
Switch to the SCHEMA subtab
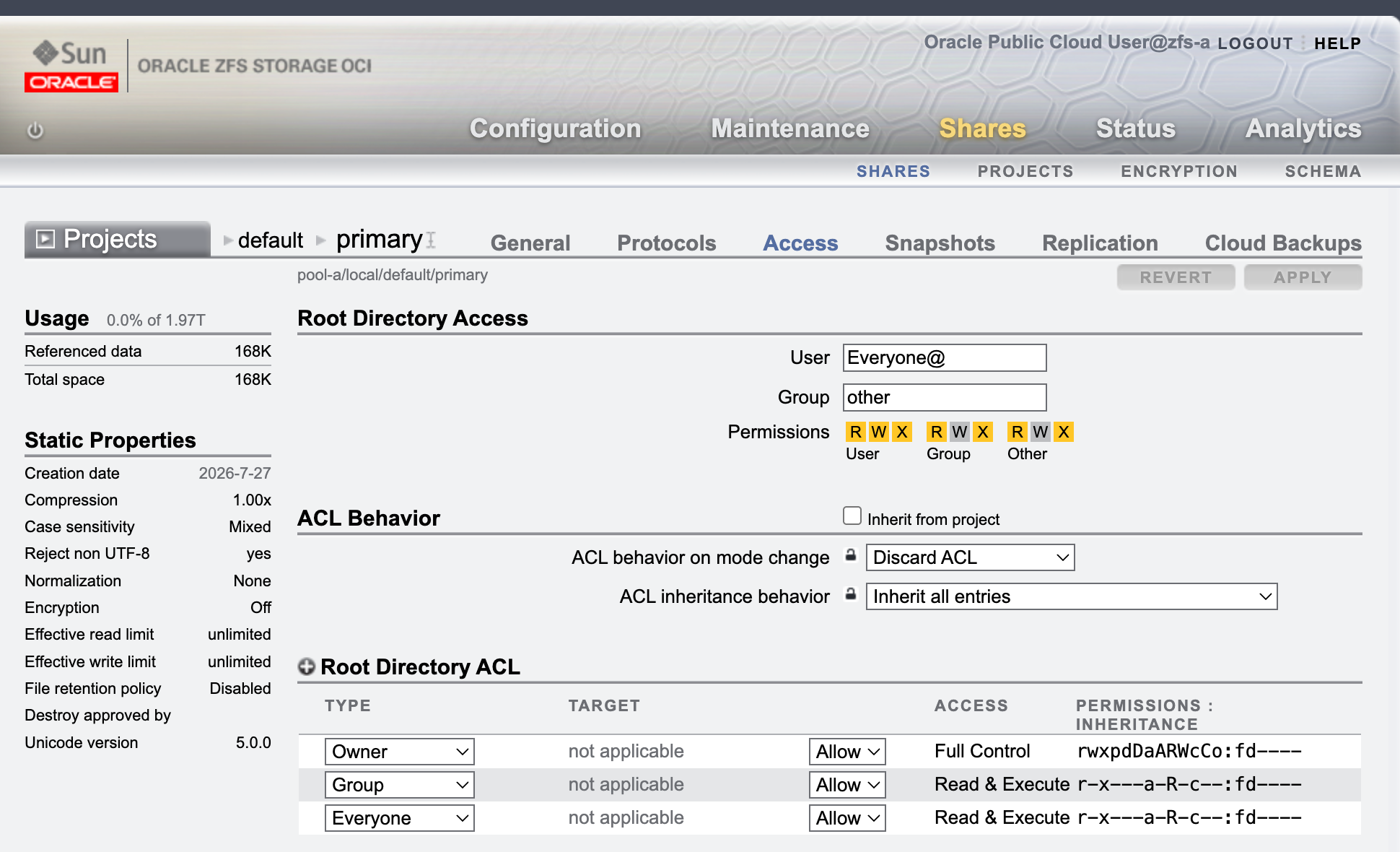tap(1323, 171)
